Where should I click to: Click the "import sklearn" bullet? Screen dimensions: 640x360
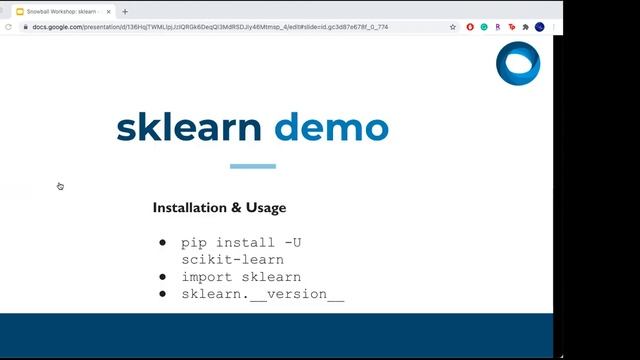point(241,277)
